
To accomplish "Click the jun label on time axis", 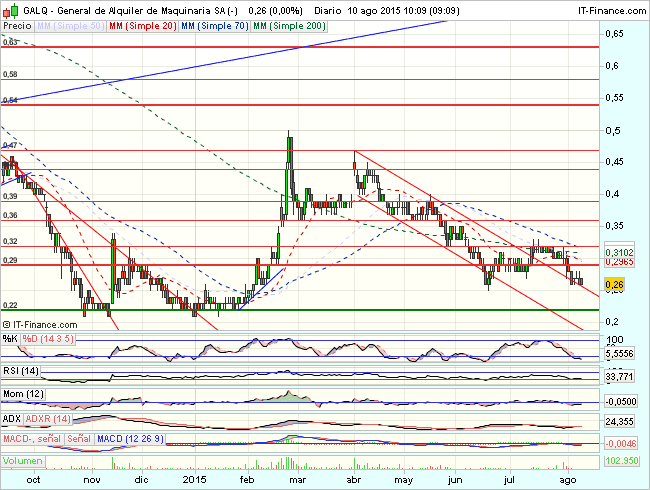I will tap(455, 480).
